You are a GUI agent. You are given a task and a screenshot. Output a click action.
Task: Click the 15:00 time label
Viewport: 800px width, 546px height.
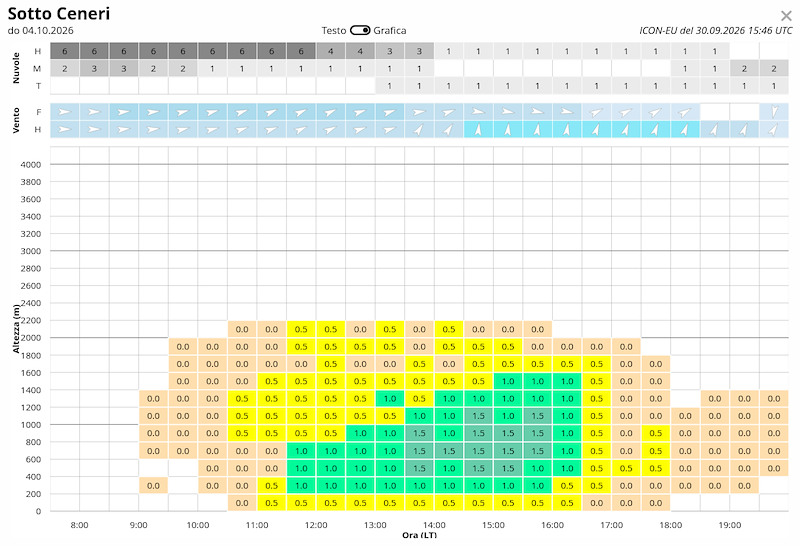[x=493, y=525]
